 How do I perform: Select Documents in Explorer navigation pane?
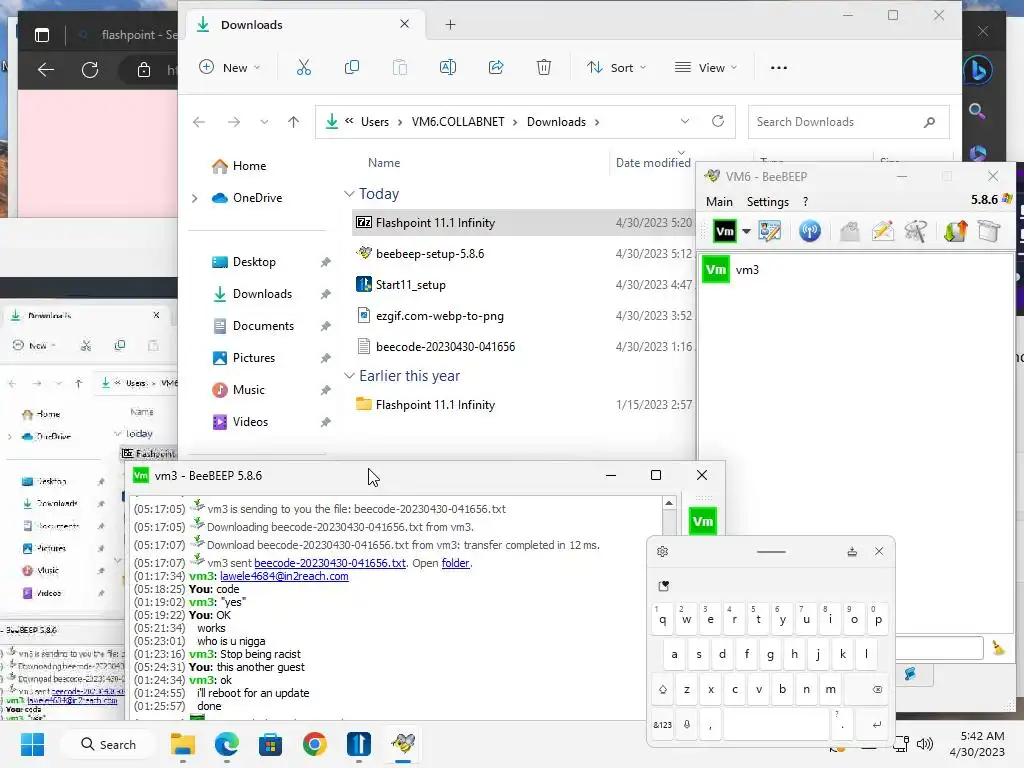tap(253, 326)
